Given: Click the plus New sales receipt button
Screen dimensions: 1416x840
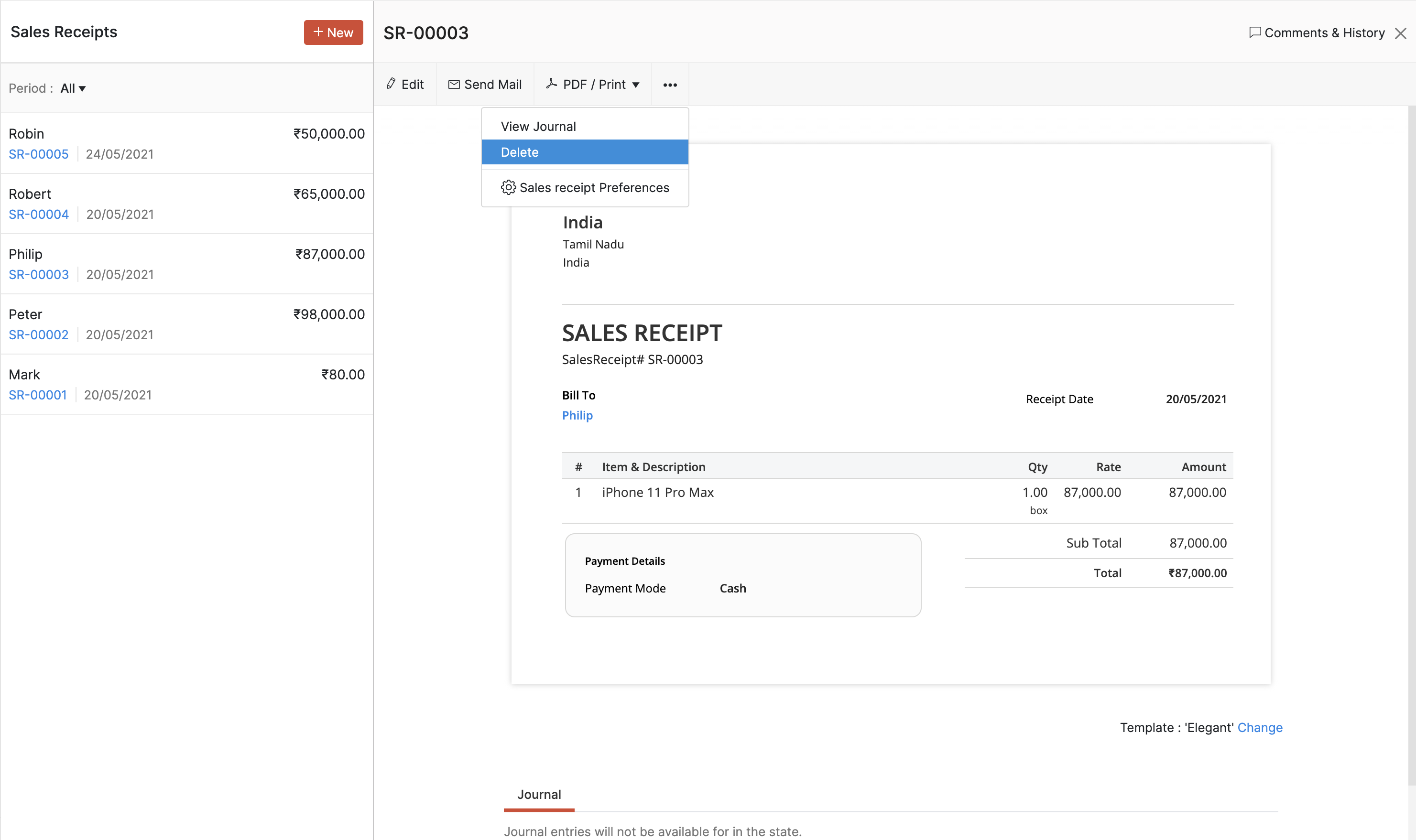Looking at the screenshot, I should click(333, 32).
